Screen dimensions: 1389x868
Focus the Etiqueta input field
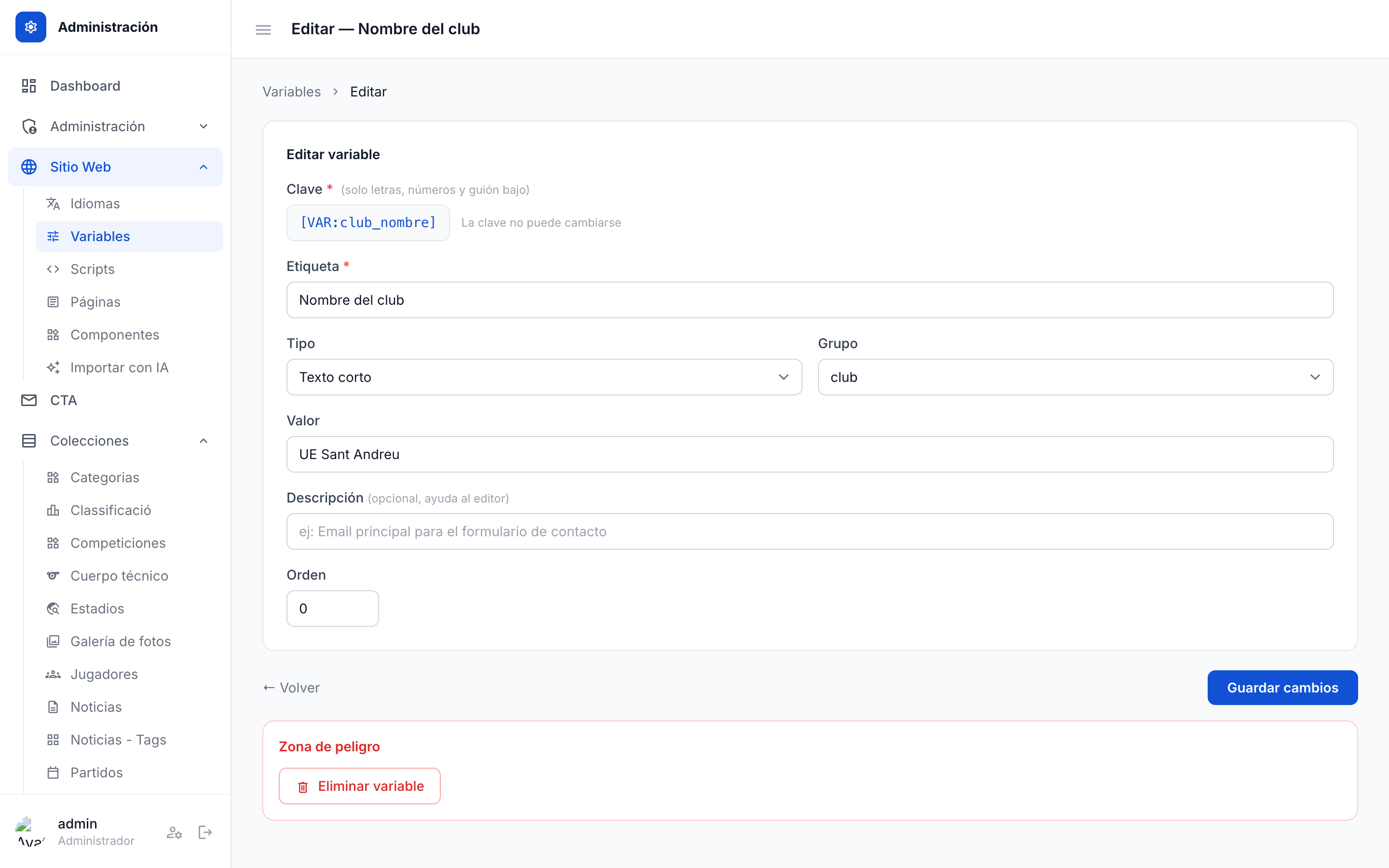(x=810, y=299)
